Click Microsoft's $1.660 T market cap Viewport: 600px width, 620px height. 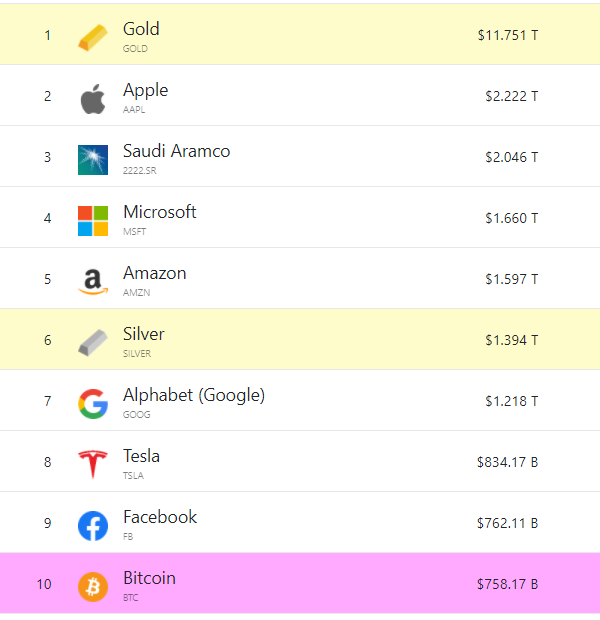point(512,218)
